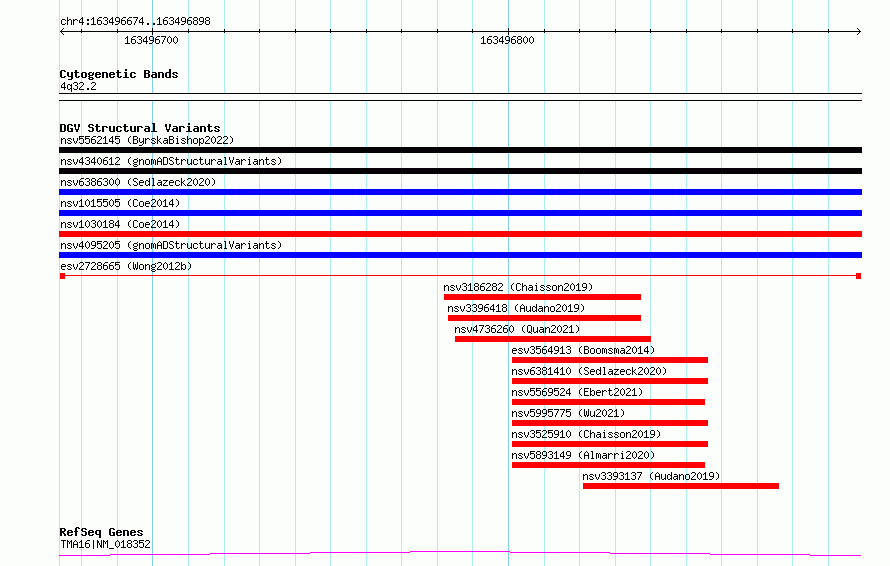This screenshot has width=890, height=566.
Task: Open variant nsv1015505 (Coe2014) label
Action: pyautogui.click(x=120, y=203)
